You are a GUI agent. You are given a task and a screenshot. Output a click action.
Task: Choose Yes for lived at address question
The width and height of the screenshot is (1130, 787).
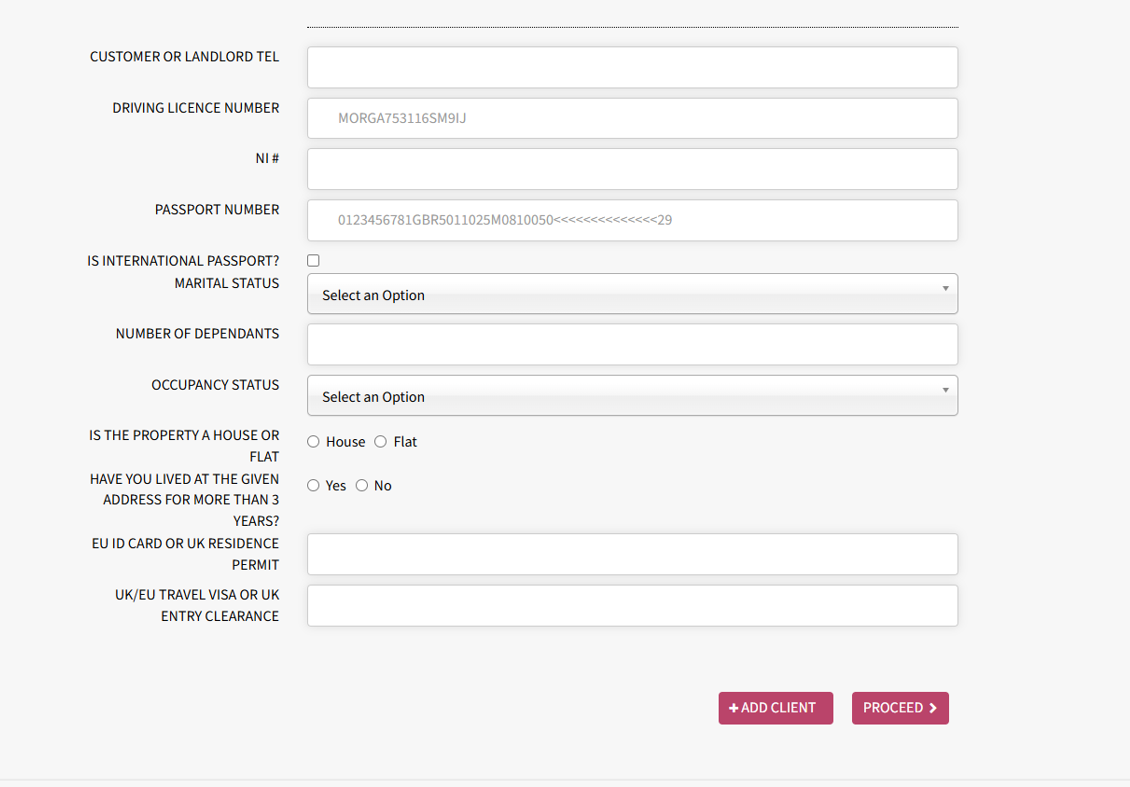point(313,485)
